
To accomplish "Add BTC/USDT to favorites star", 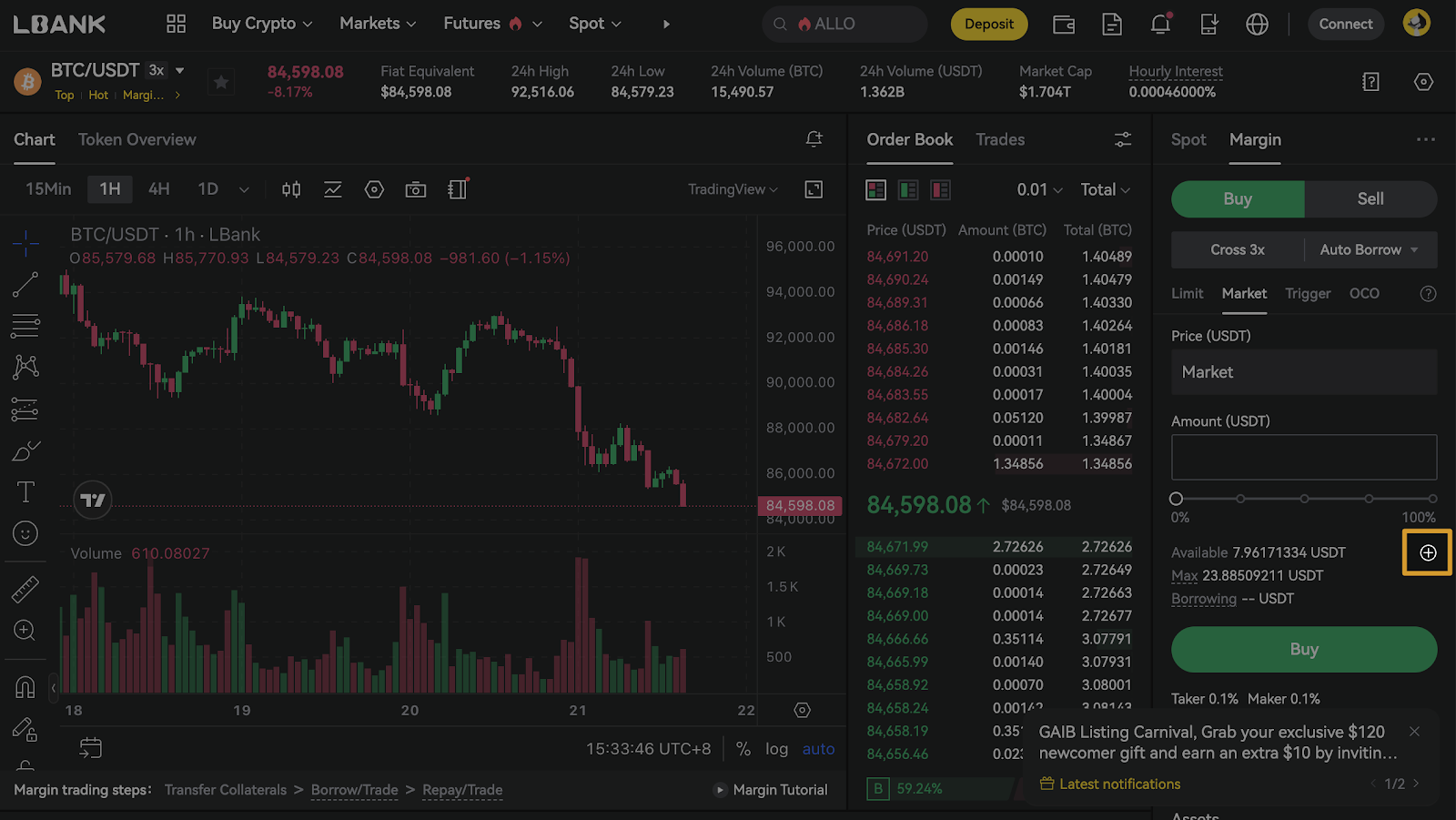I will (221, 83).
